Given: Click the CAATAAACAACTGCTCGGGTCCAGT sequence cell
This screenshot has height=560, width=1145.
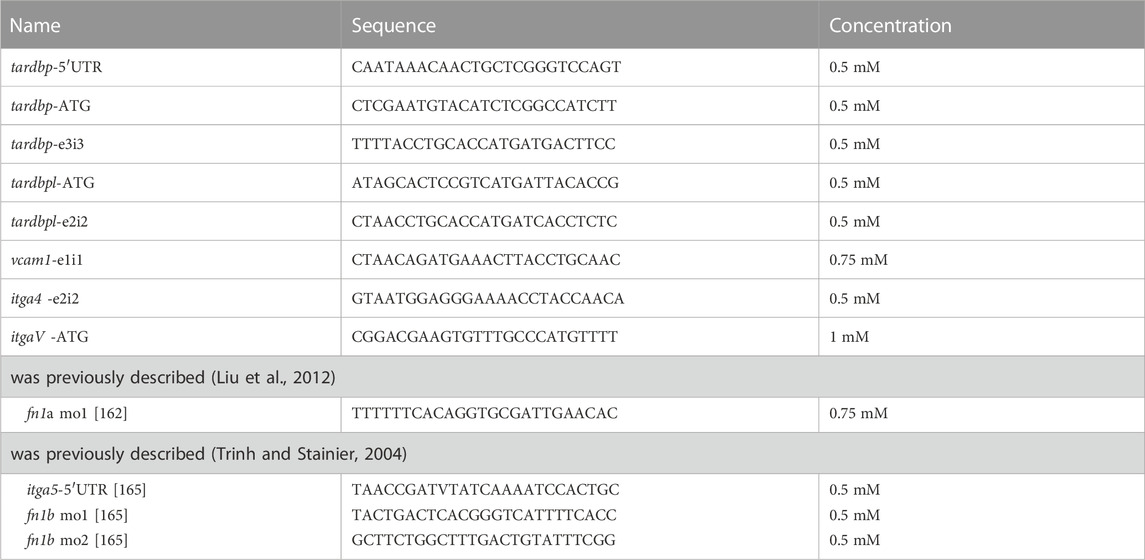Looking at the screenshot, I should [x=580, y=68].
